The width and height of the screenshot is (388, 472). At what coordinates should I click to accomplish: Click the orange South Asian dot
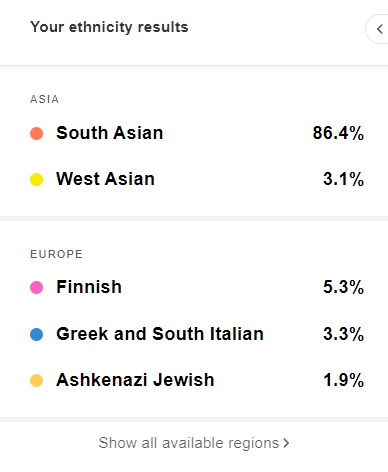(x=36, y=133)
